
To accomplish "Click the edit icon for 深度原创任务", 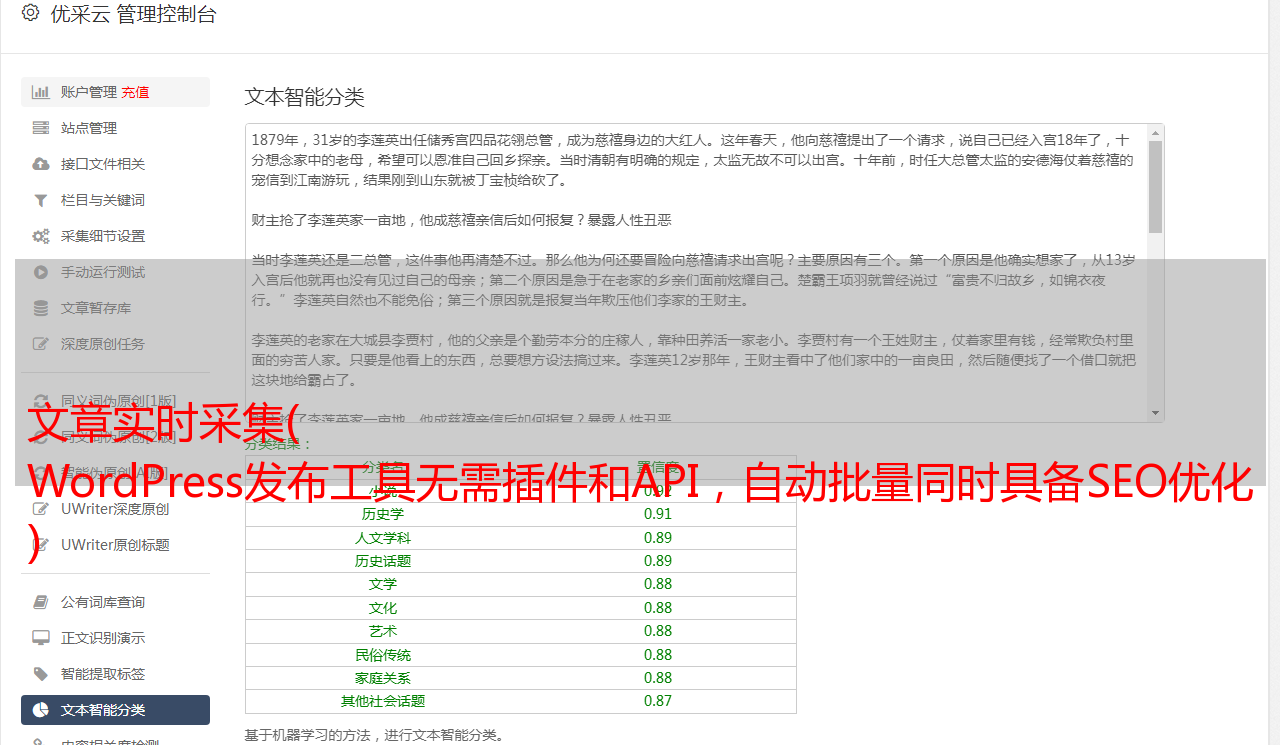I will pyautogui.click(x=41, y=344).
